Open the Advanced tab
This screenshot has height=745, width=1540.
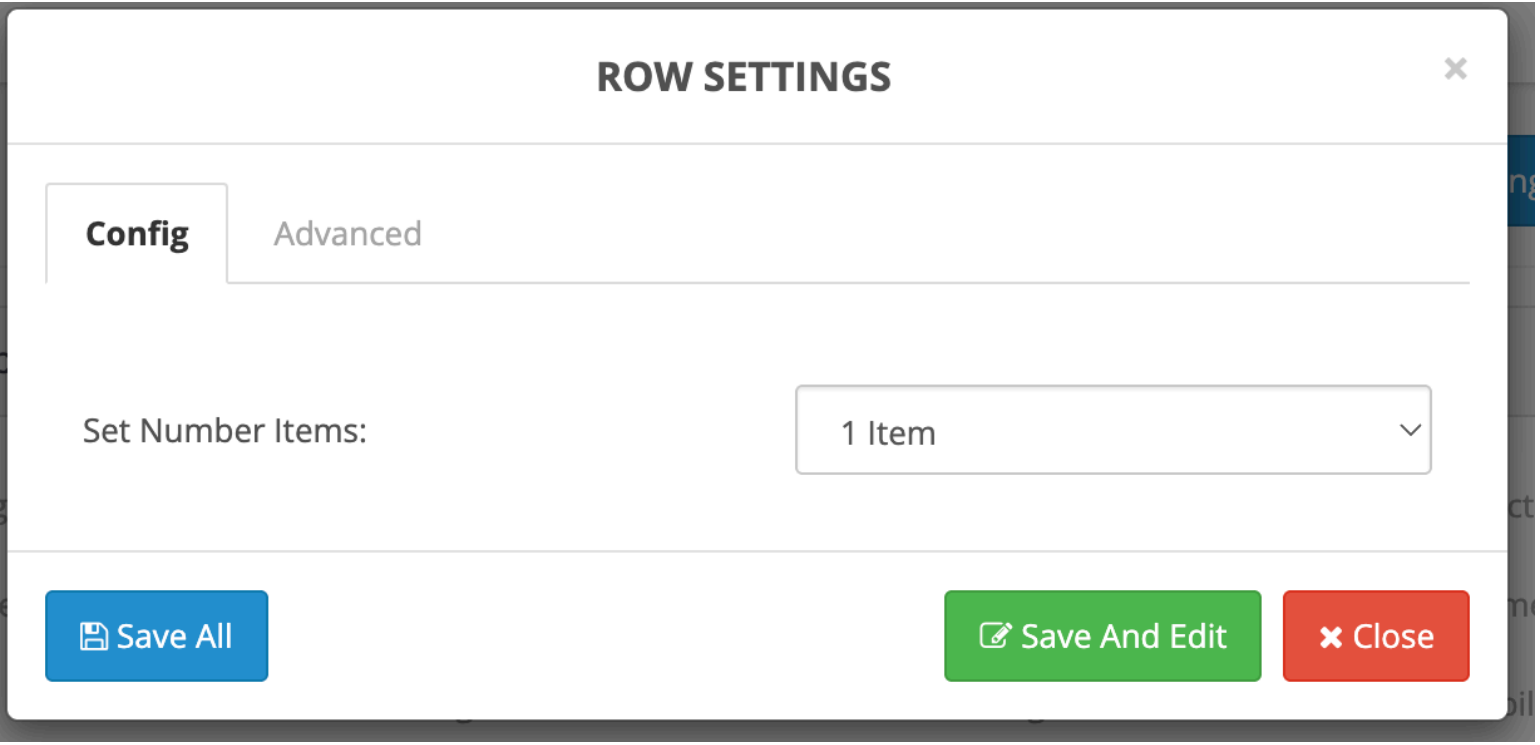click(x=348, y=234)
